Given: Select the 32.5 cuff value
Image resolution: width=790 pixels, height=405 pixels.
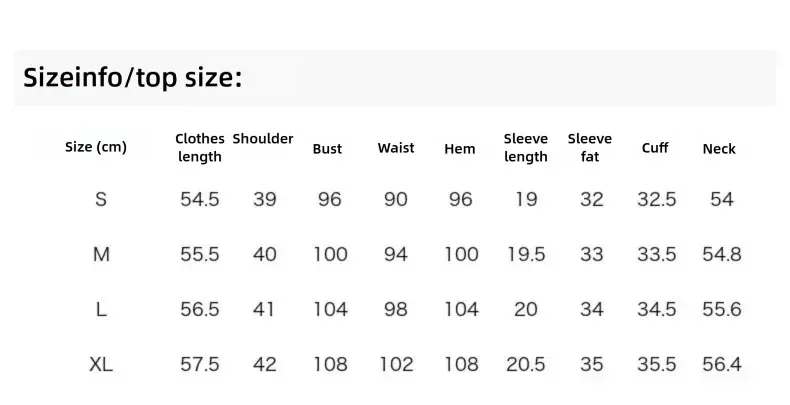Looking at the screenshot, I should tap(656, 199).
